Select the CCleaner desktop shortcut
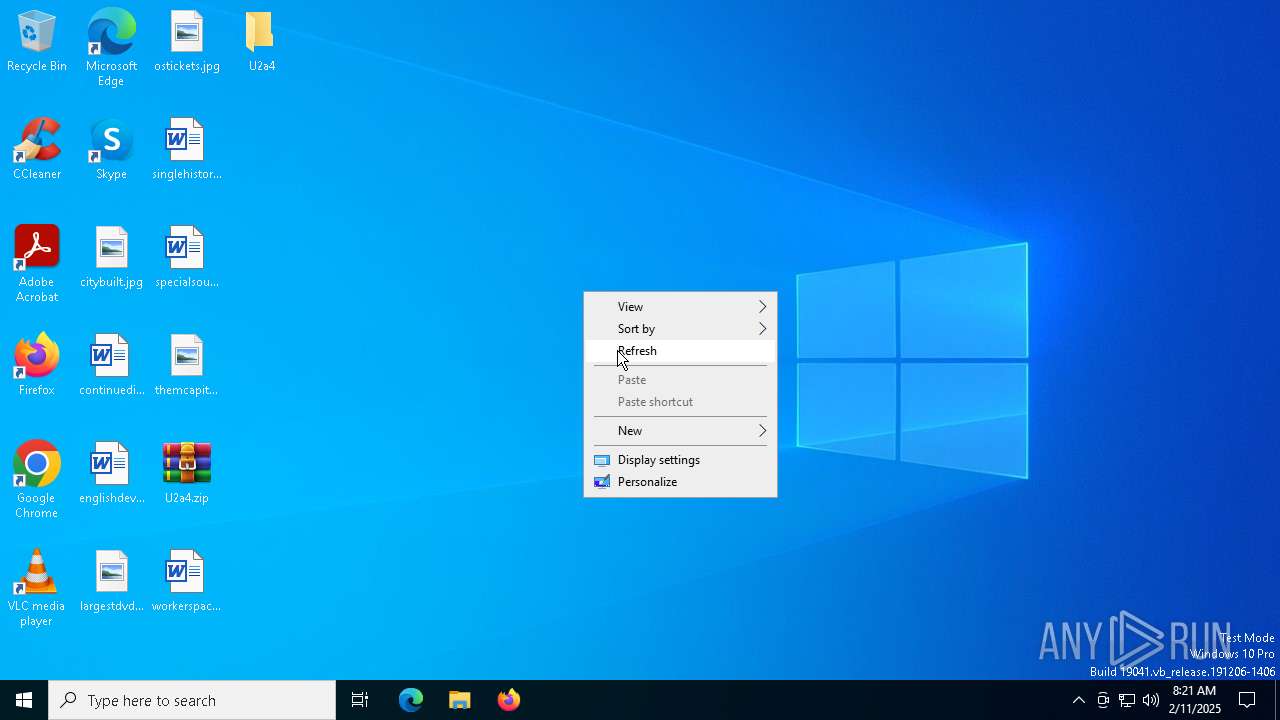This screenshot has width=1280, height=720. (37, 150)
